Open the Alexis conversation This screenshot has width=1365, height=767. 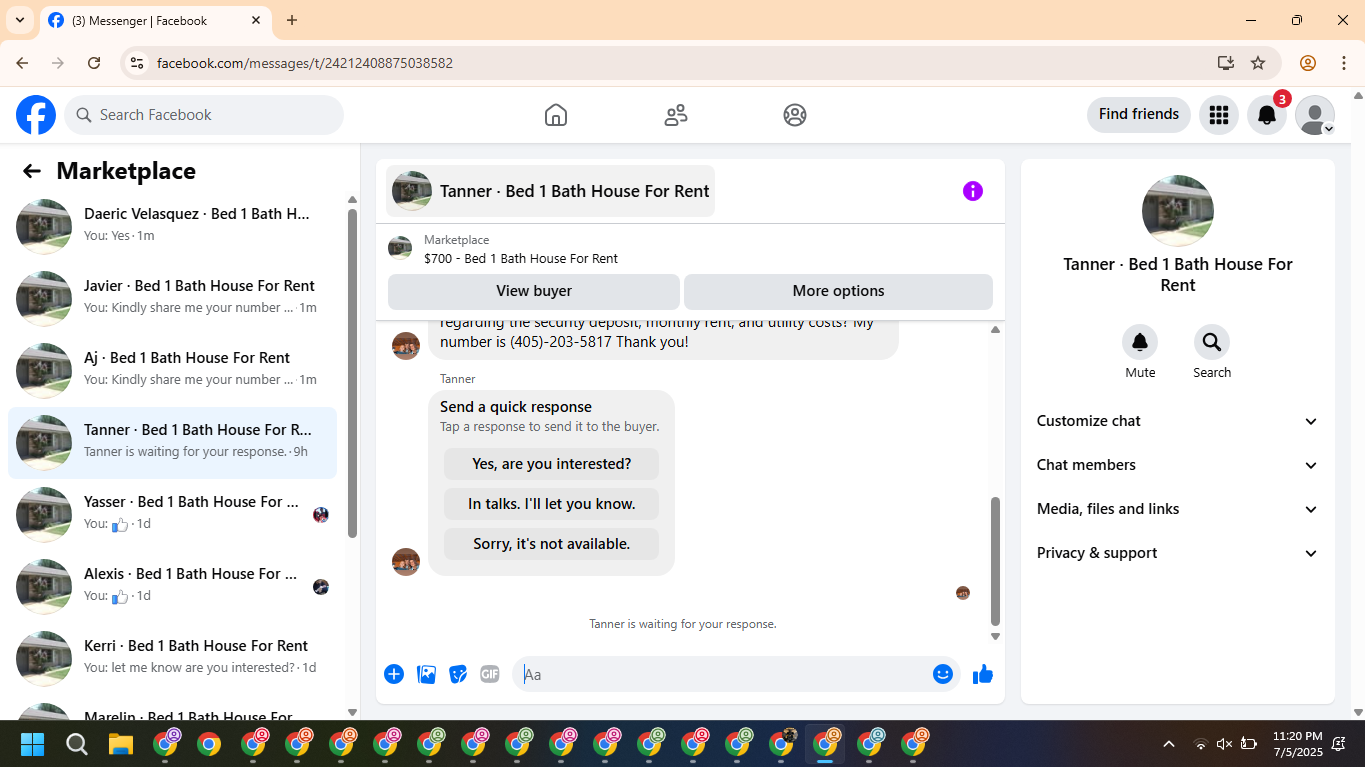click(172, 586)
